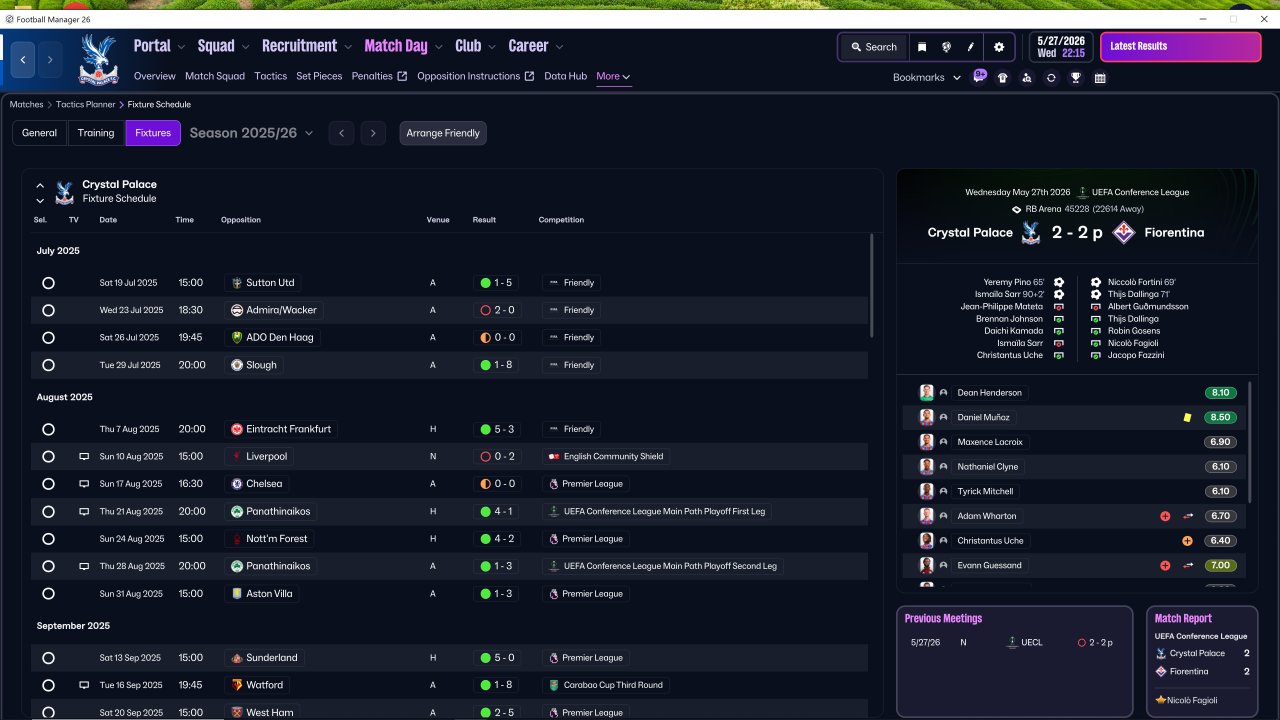The width and height of the screenshot is (1280, 720).
Task: Click the fixture list vertical scrollbar
Action: [872, 286]
